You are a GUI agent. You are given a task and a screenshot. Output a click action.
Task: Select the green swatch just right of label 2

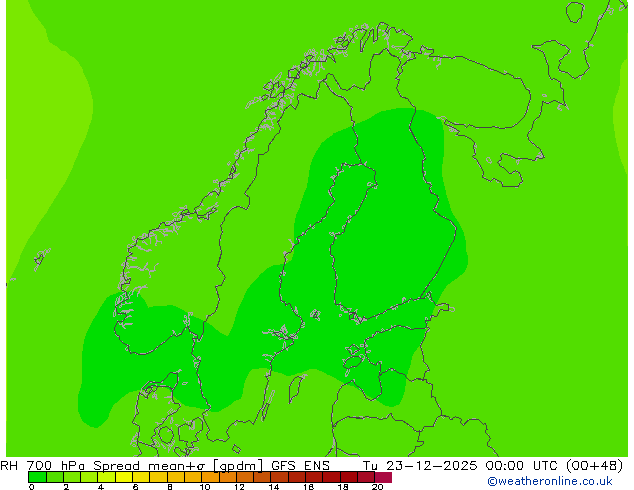point(72,477)
